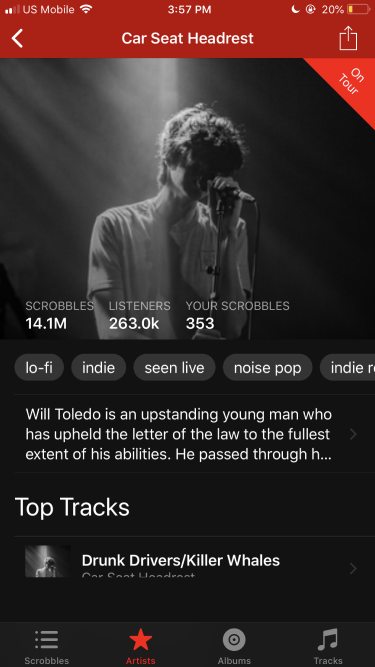Tap the back arrow icon
Image resolution: width=375 pixels, height=667 pixels.
click(x=17, y=39)
